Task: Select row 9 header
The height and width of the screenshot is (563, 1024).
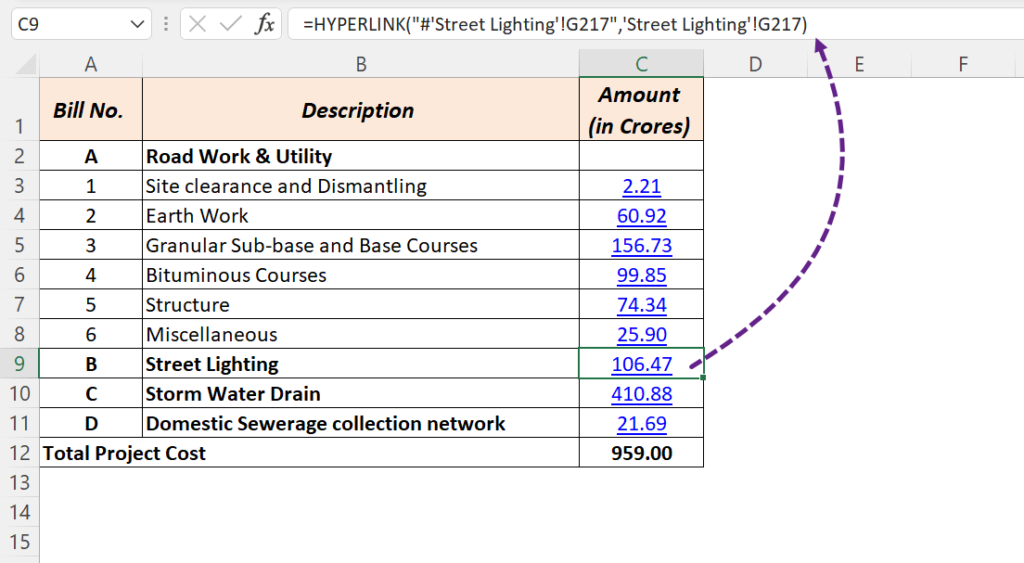Action: [x=20, y=364]
